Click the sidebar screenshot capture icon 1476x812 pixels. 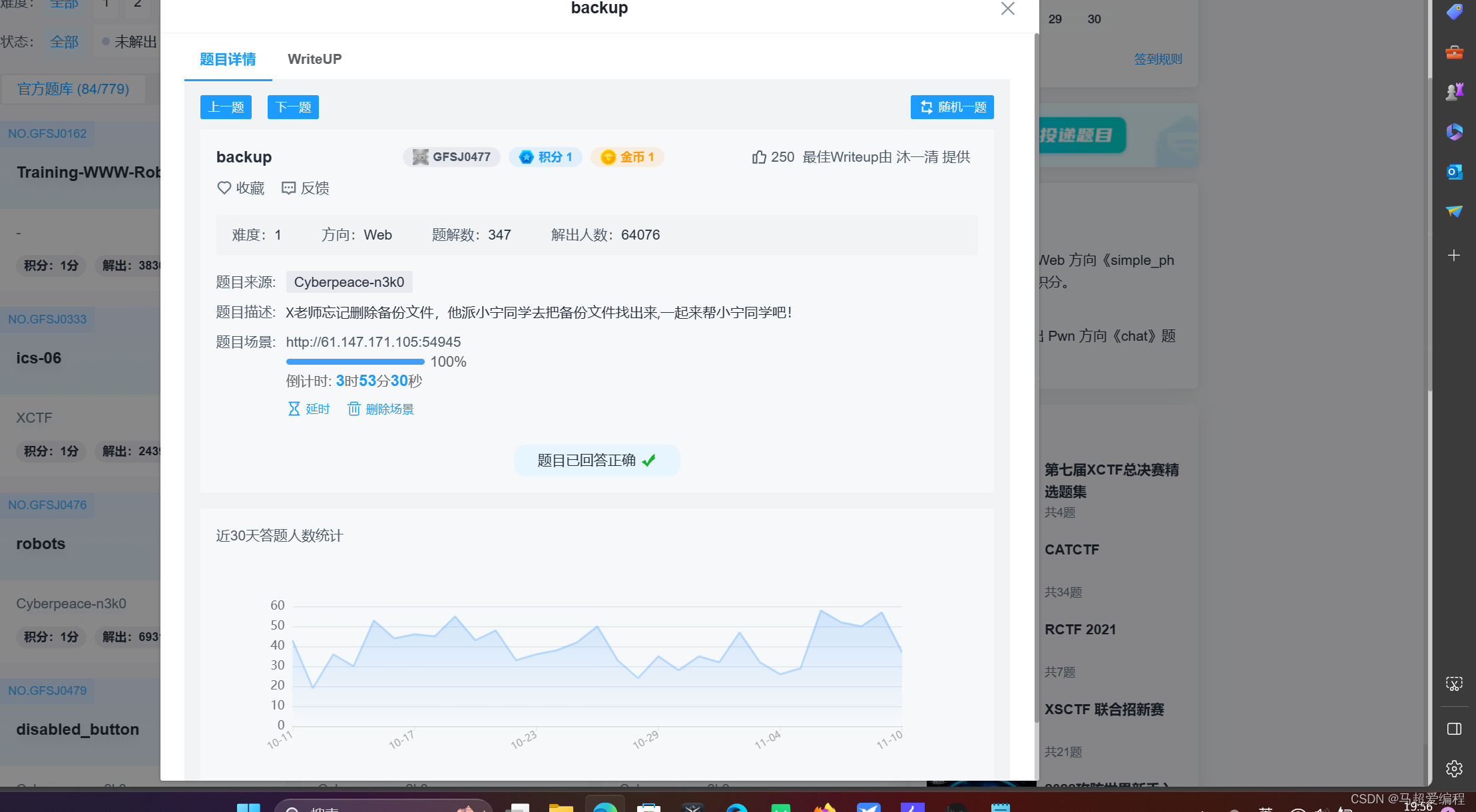pyautogui.click(x=1454, y=684)
